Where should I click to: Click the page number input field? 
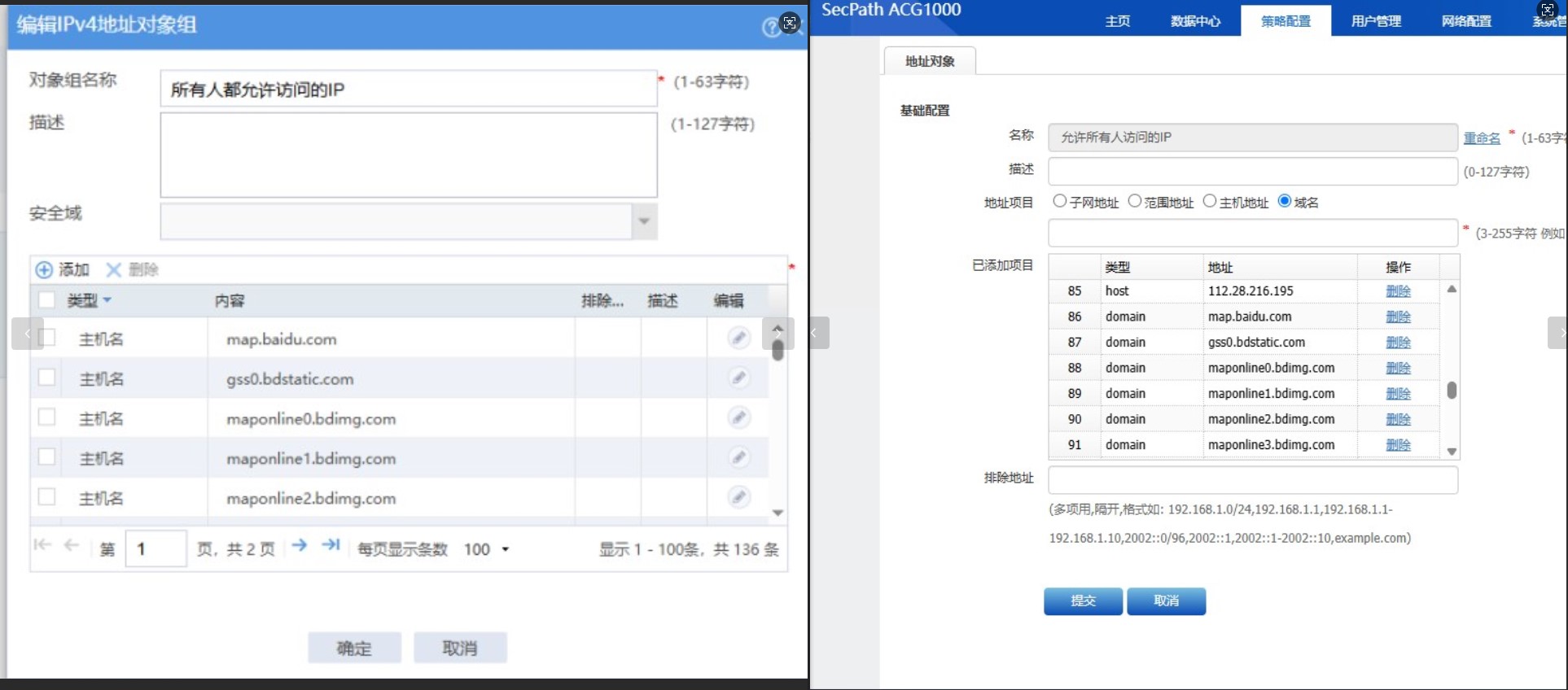coord(156,548)
